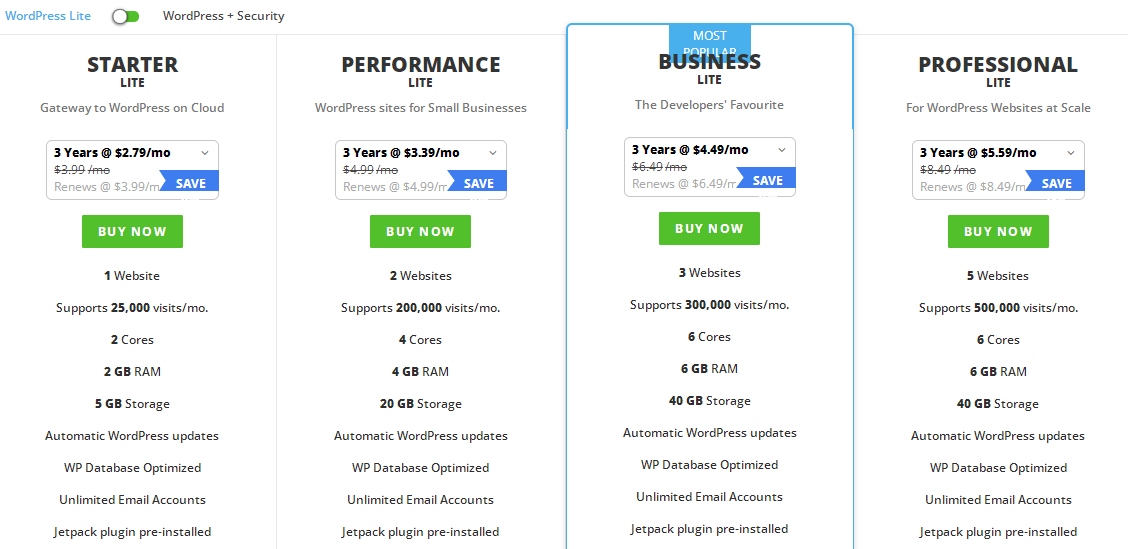
Task: Click the SAVE ribbon on Professional plan
Action: [x=1057, y=183]
